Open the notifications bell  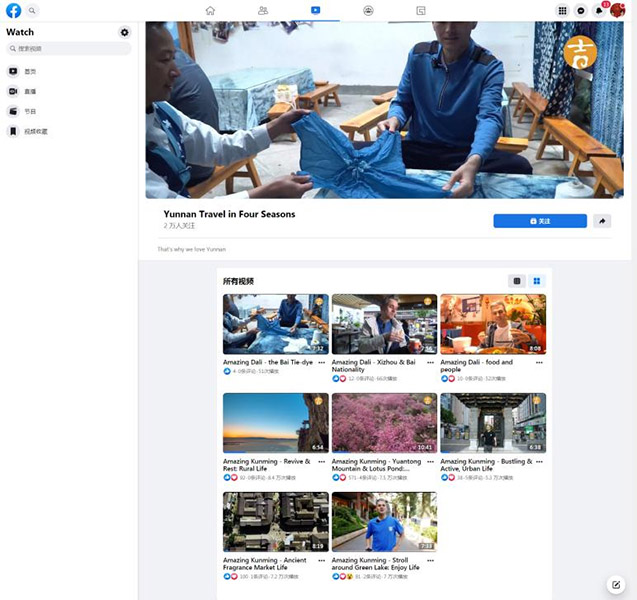pos(599,10)
